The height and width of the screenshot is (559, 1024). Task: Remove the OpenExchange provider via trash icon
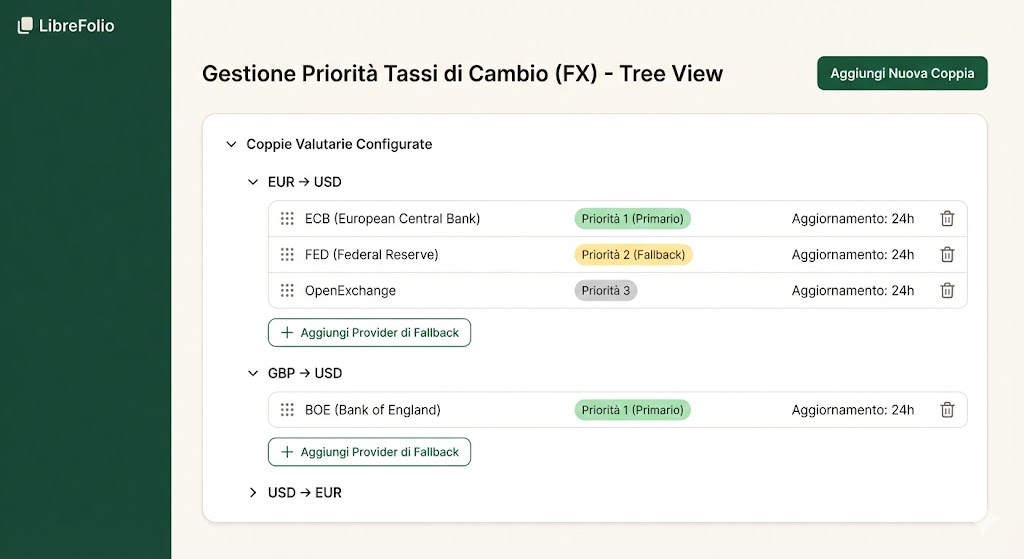pos(947,291)
